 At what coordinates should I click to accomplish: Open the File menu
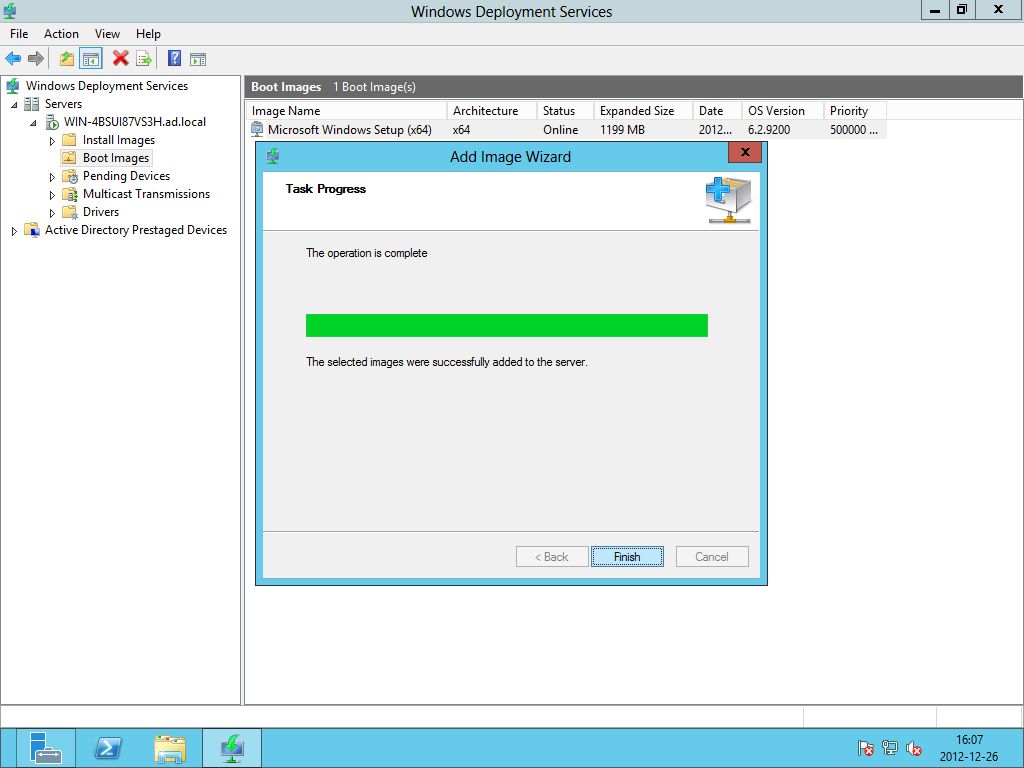click(x=19, y=34)
